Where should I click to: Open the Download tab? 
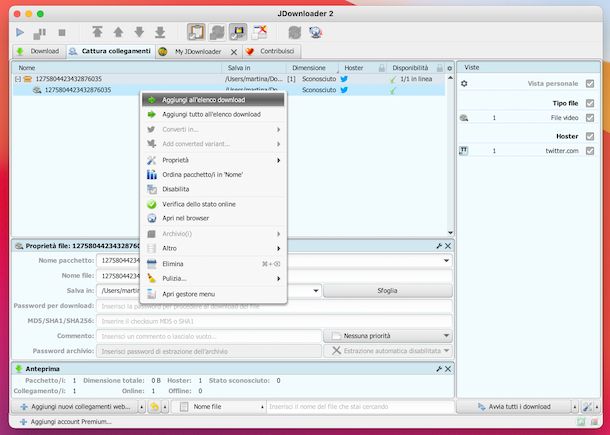point(38,51)
